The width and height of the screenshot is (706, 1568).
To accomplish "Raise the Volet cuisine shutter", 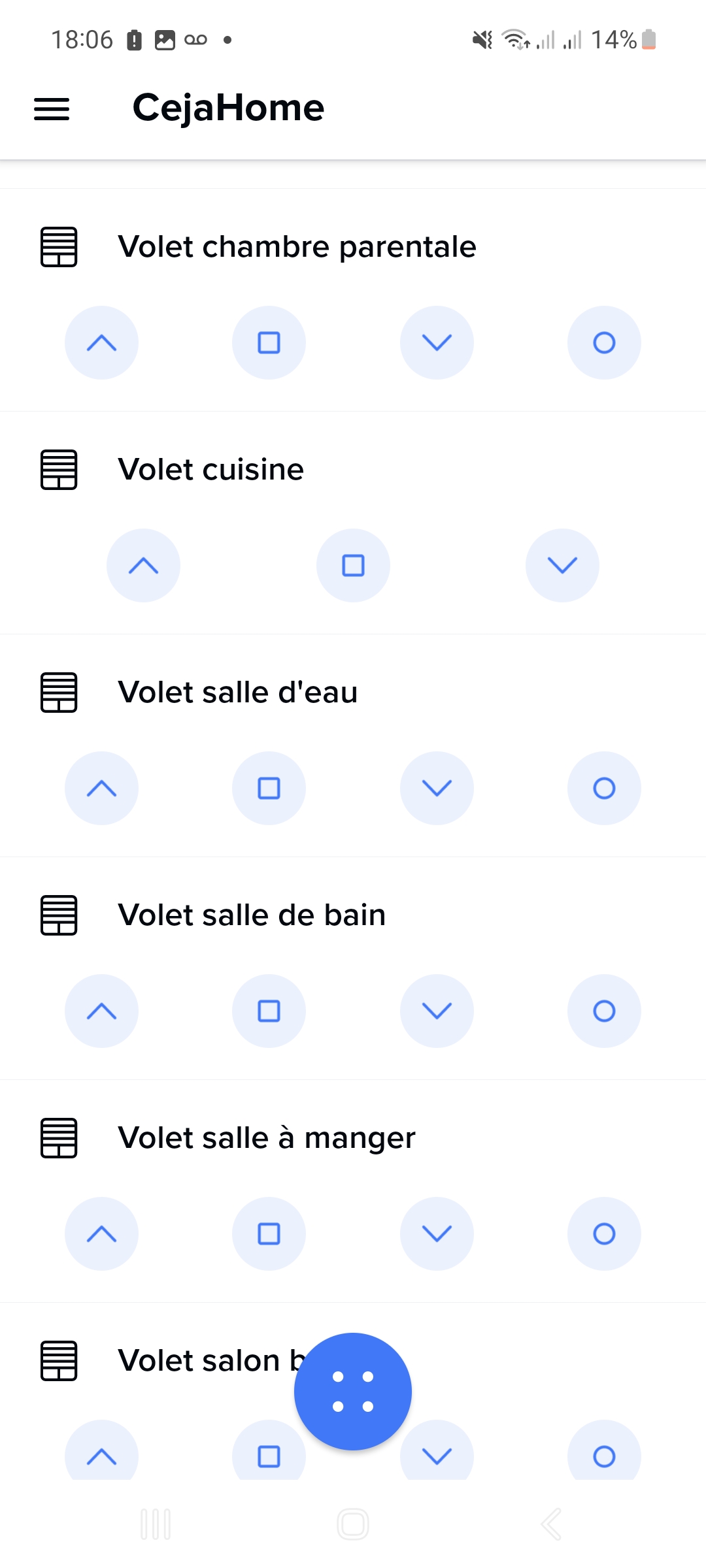I will (143, 565).
